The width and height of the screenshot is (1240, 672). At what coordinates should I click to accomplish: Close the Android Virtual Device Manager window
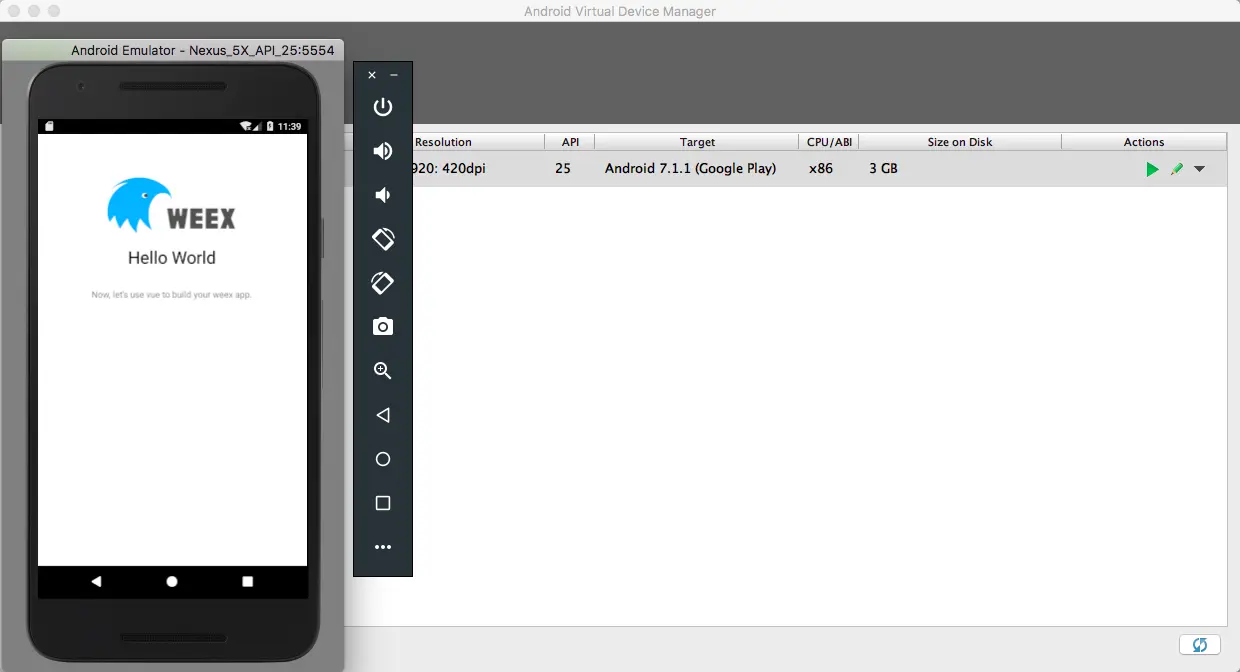(x=14, y=11)
